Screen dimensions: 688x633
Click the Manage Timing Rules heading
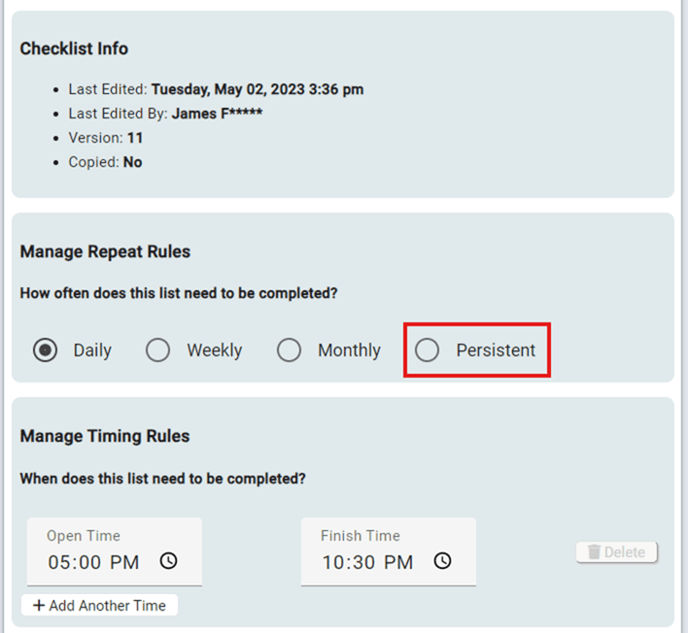pyautogui.click(x=105, y=435)
